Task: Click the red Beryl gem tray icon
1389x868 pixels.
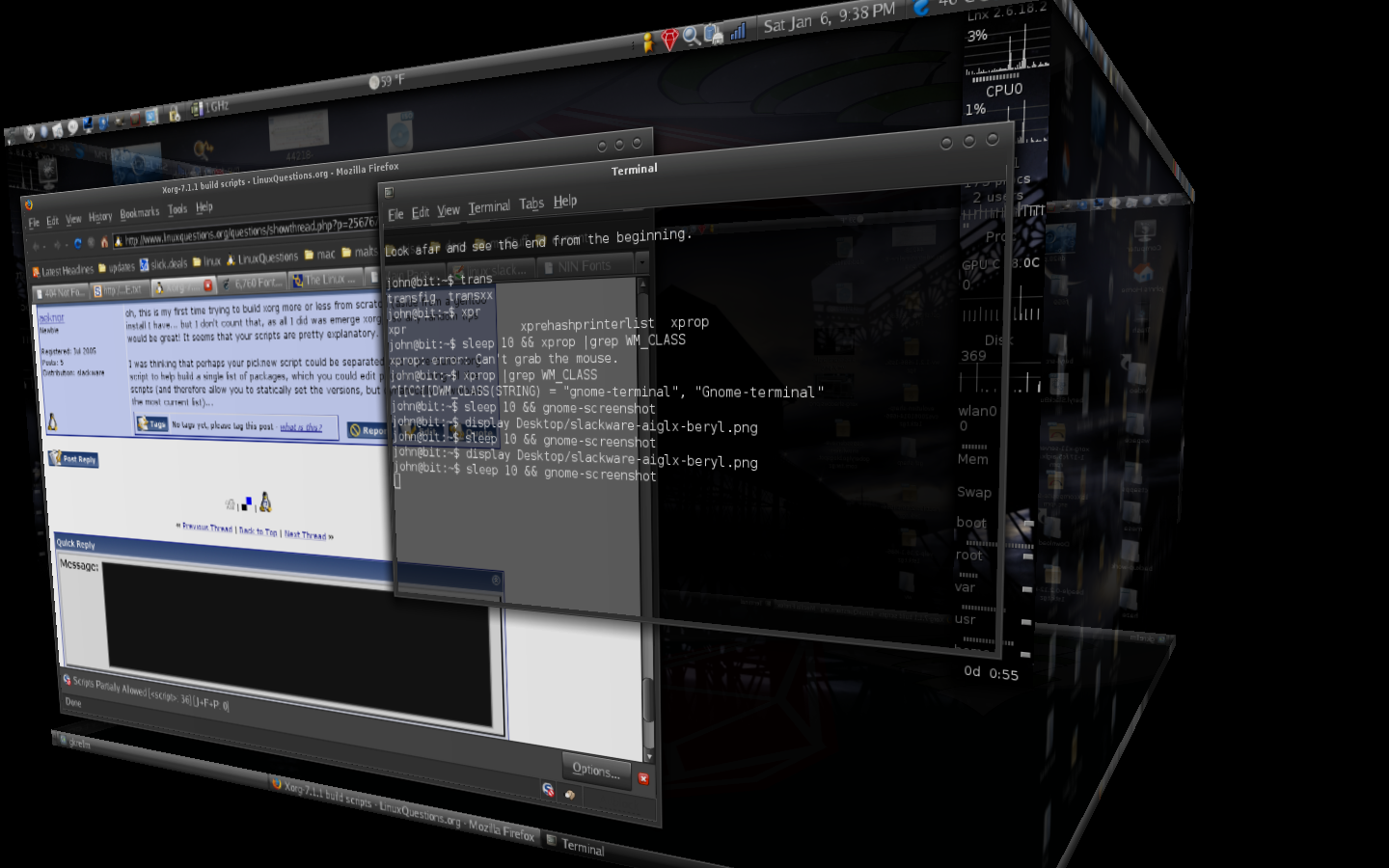Action: 669,40
